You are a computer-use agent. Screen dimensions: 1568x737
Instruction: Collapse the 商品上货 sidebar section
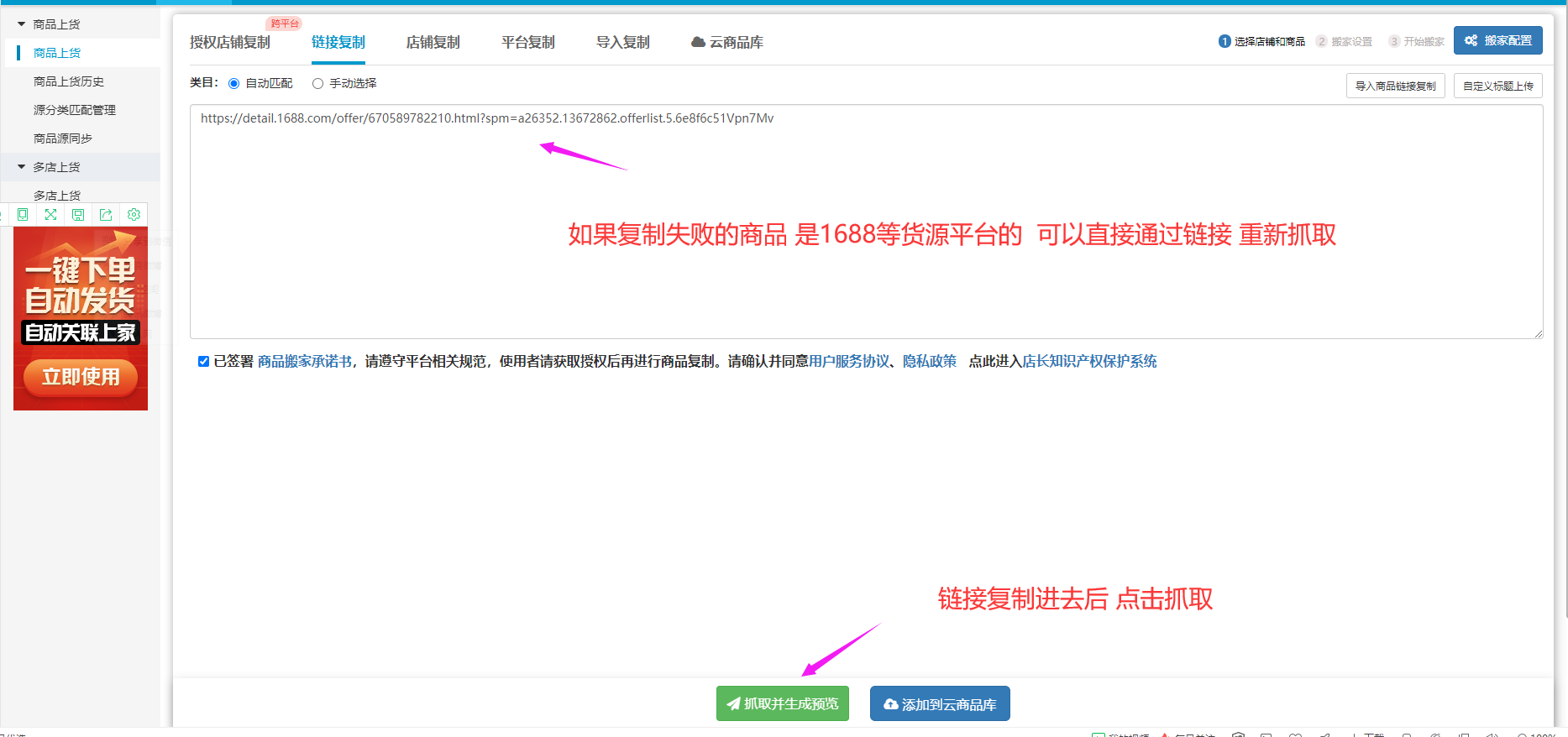(22, 24)
